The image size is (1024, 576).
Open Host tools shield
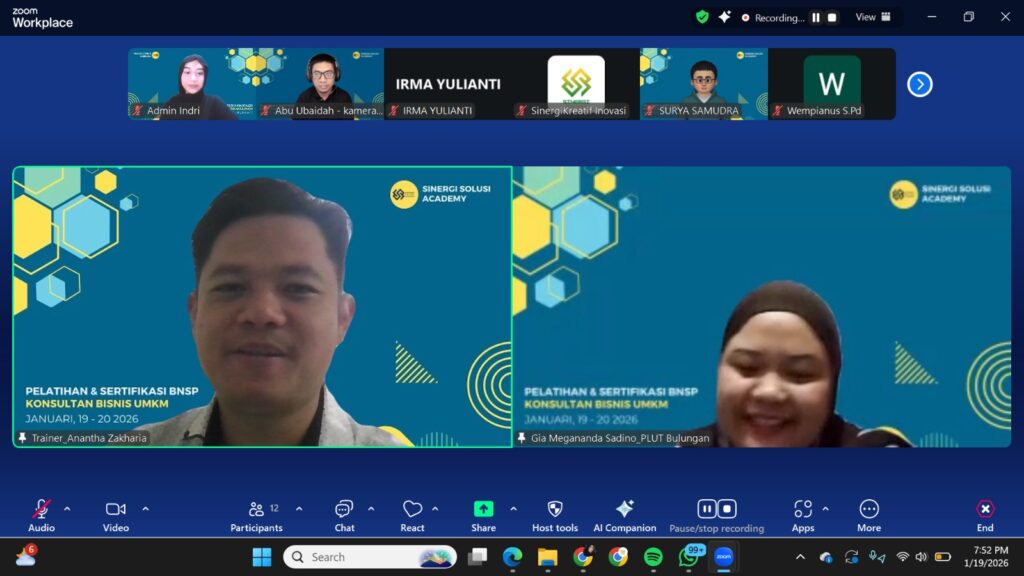(555, 510)
